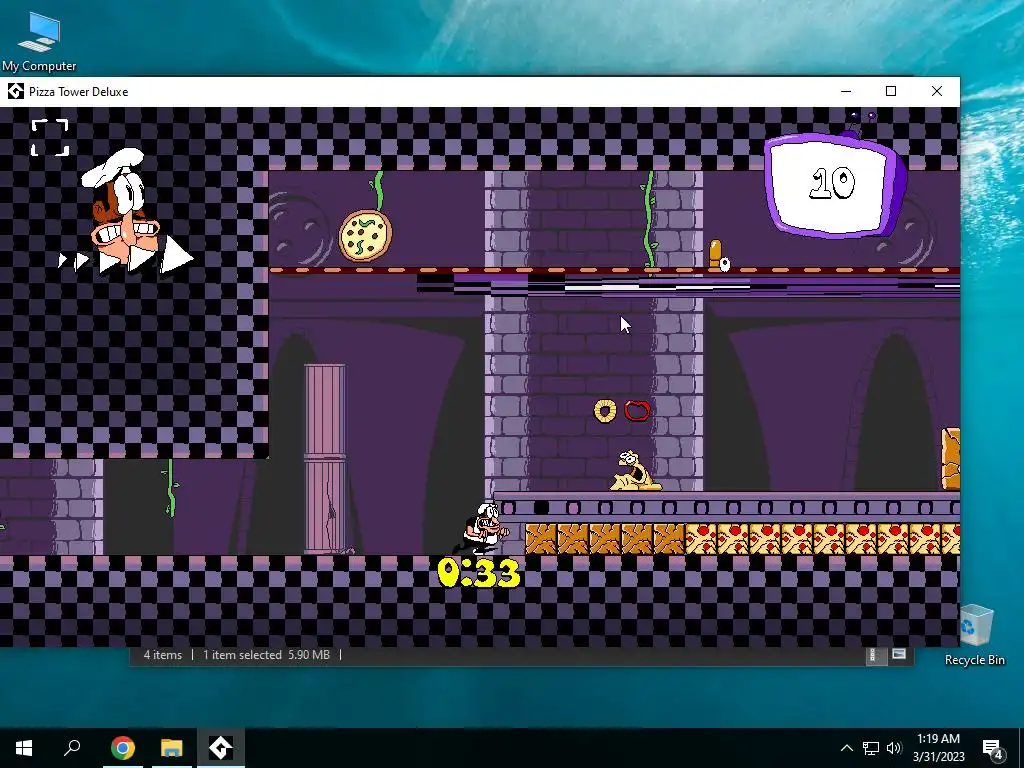This screenshot has width=1024, height=768.
Task: Click the Peppino chef character running
Action: click(482, 529)
